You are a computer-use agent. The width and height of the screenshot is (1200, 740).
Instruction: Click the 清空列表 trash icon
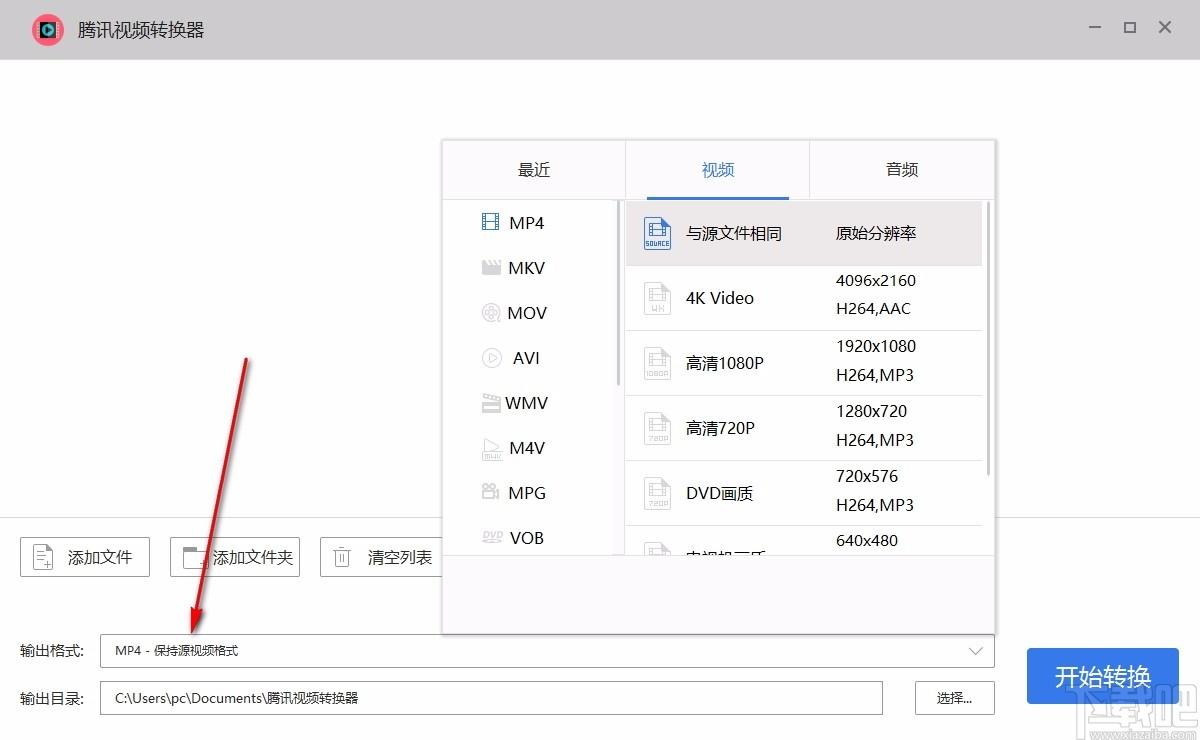342,557
